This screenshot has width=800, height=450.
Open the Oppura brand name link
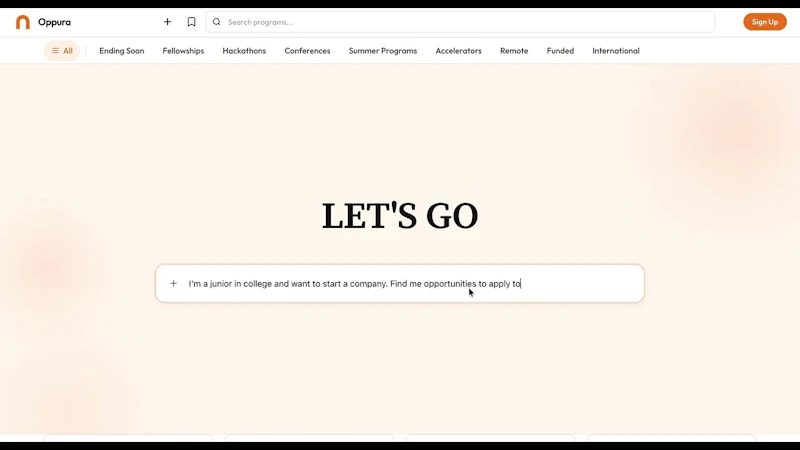click(x=54, y=22)
